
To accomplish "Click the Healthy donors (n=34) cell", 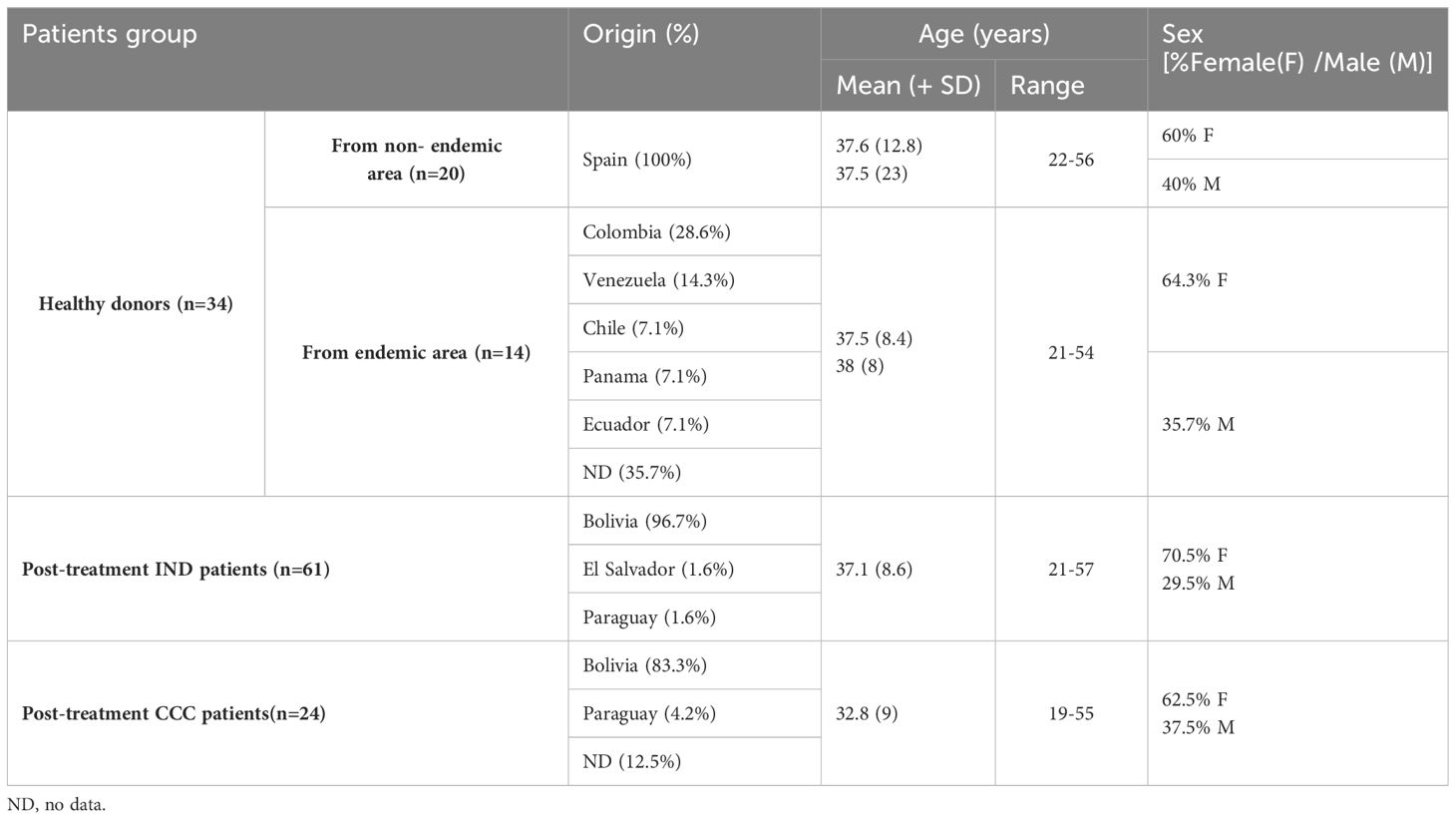I will click(137, 303).
